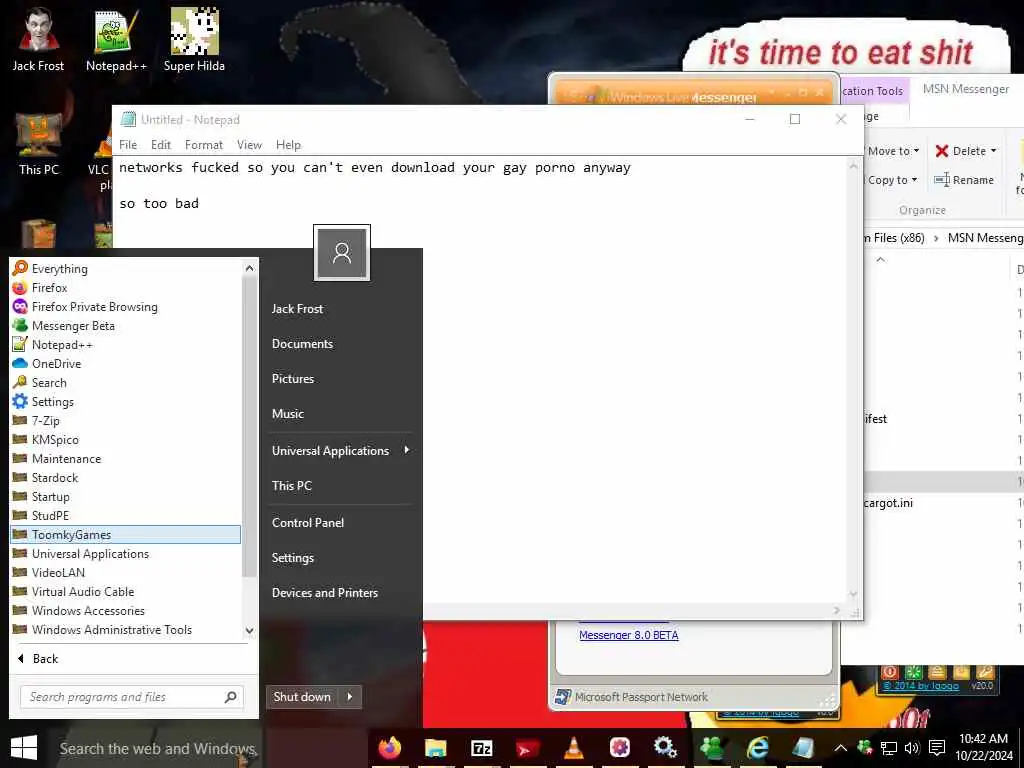Open Documents from Start menu
The height and width of the screenshot is (768, 1024).
coord(341,344)
